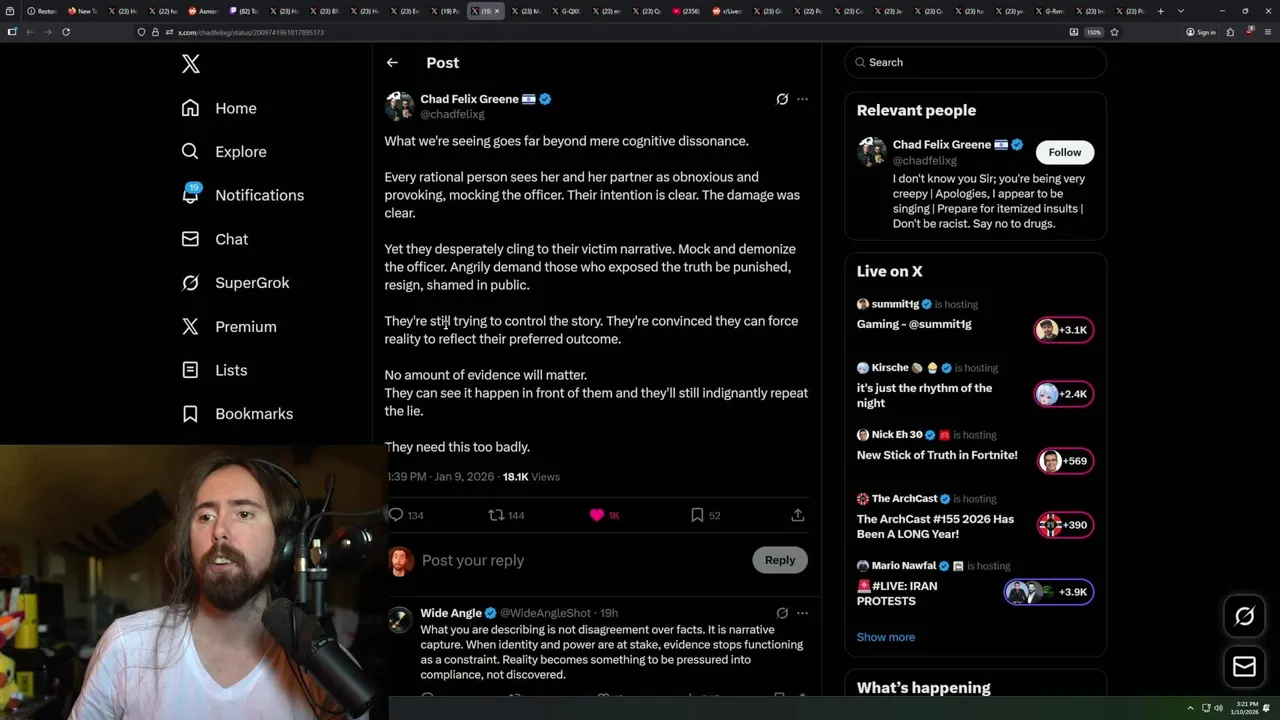Expand Live on X with Show more
The width and height of the screenshot is (1280, 720).
tap(885, 637)
